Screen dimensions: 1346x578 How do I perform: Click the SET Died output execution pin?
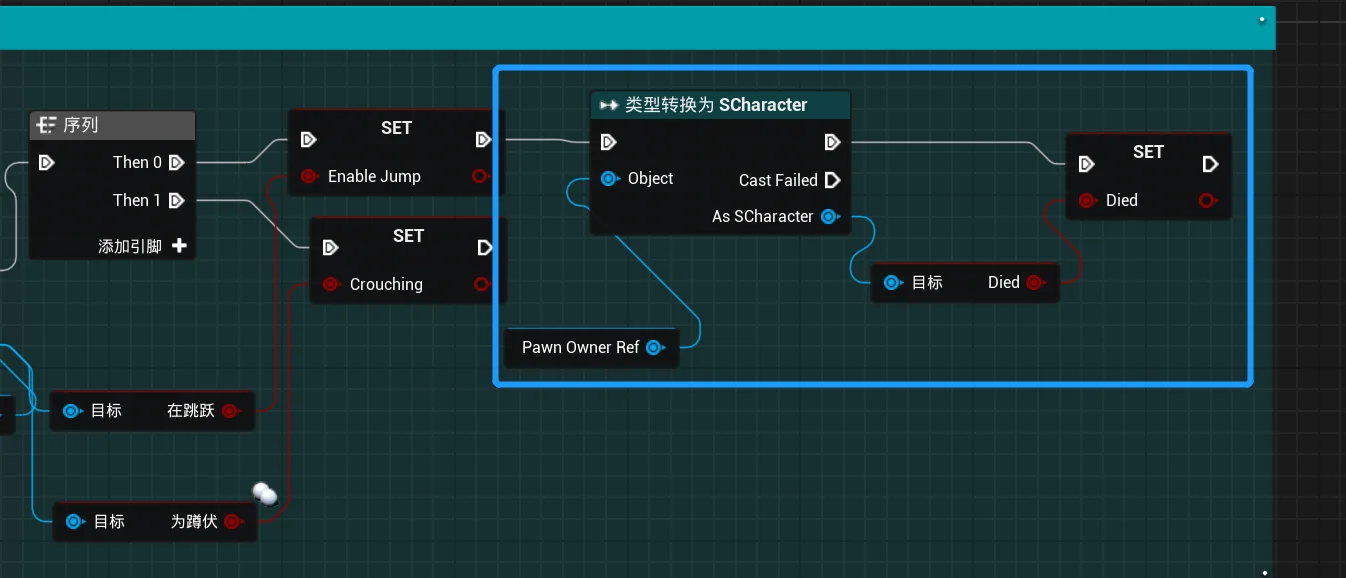[1209, 164]
